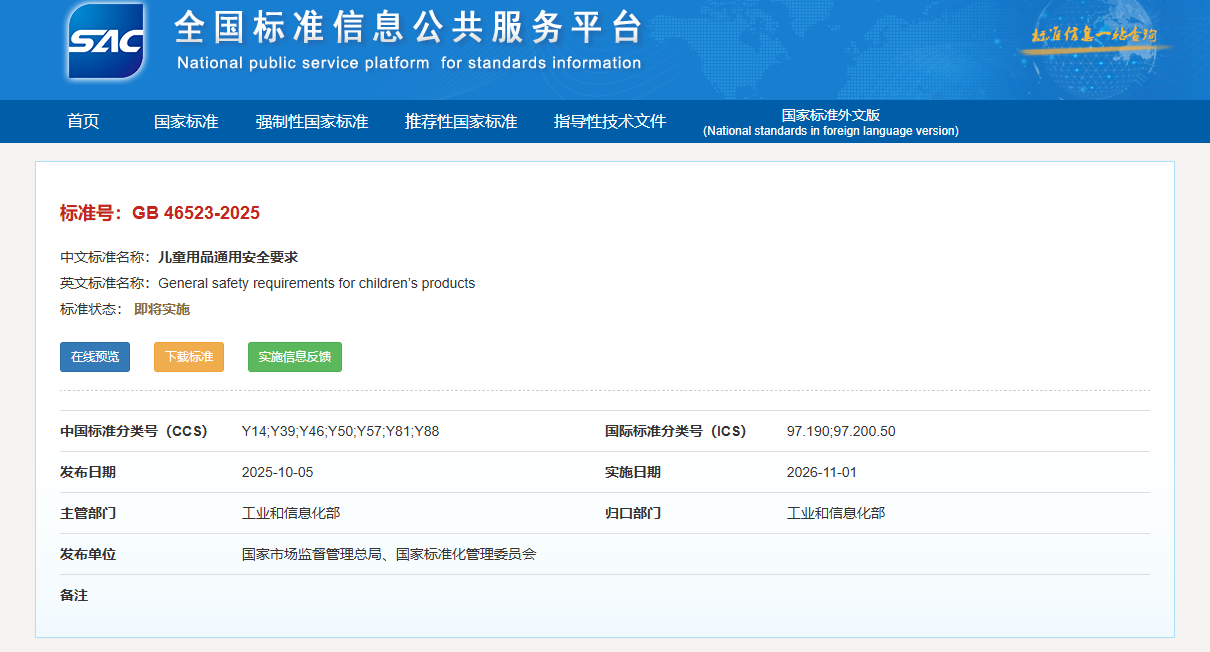Click the 备注 label

coord(74,595)
